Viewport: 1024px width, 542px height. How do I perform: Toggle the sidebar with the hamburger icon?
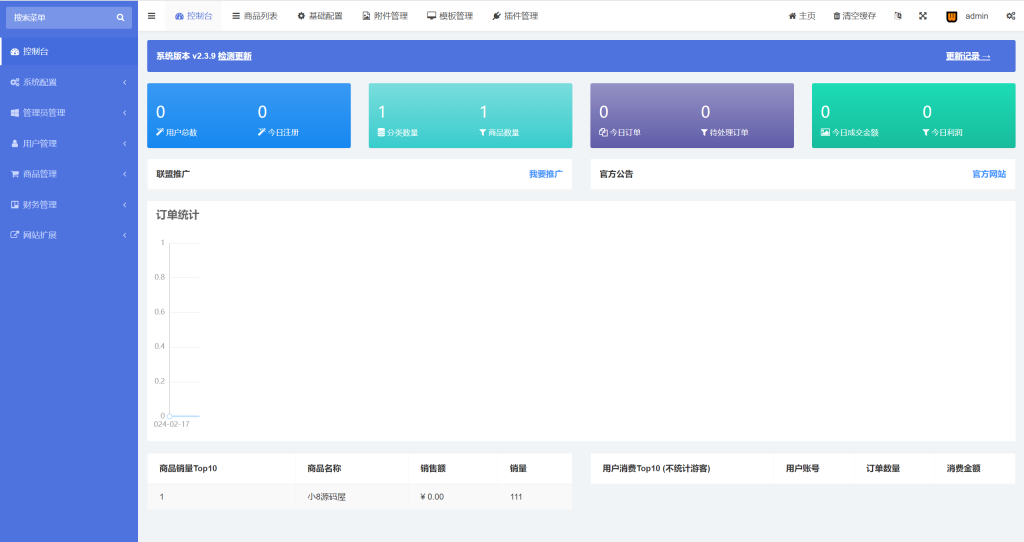coord(152,16)
